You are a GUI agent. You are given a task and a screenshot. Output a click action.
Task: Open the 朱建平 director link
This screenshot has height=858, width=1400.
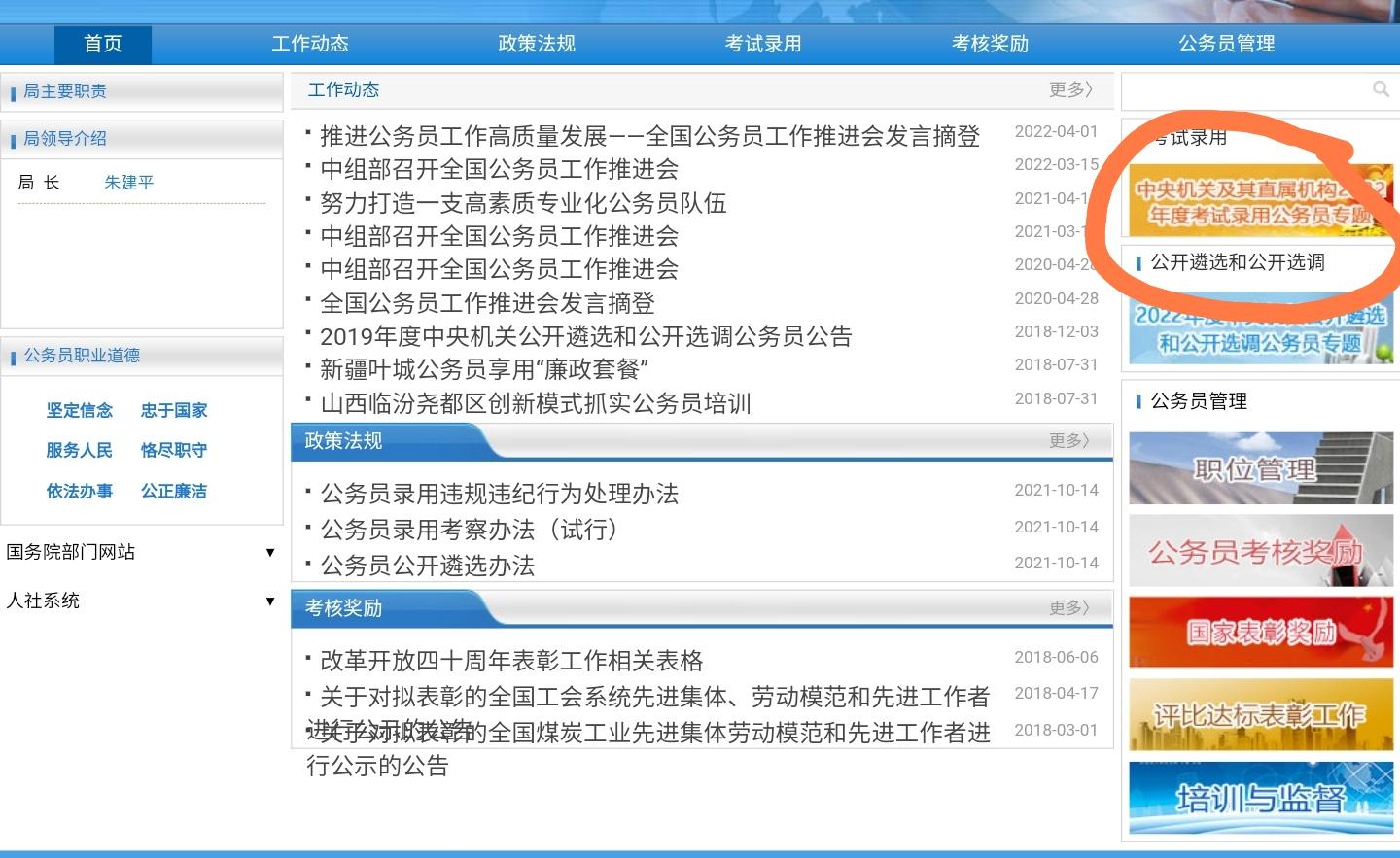pos(129,182)
